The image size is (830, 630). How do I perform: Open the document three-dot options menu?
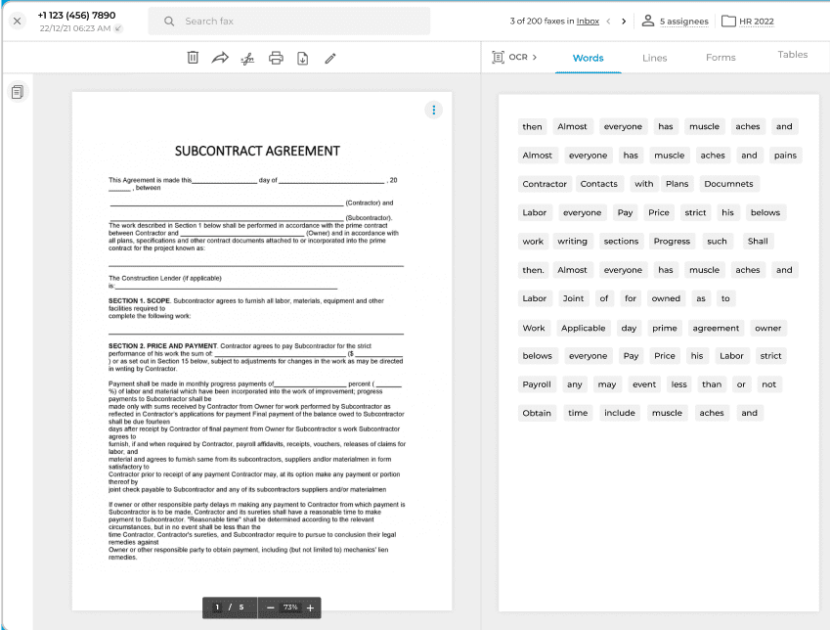pos(433,110)
